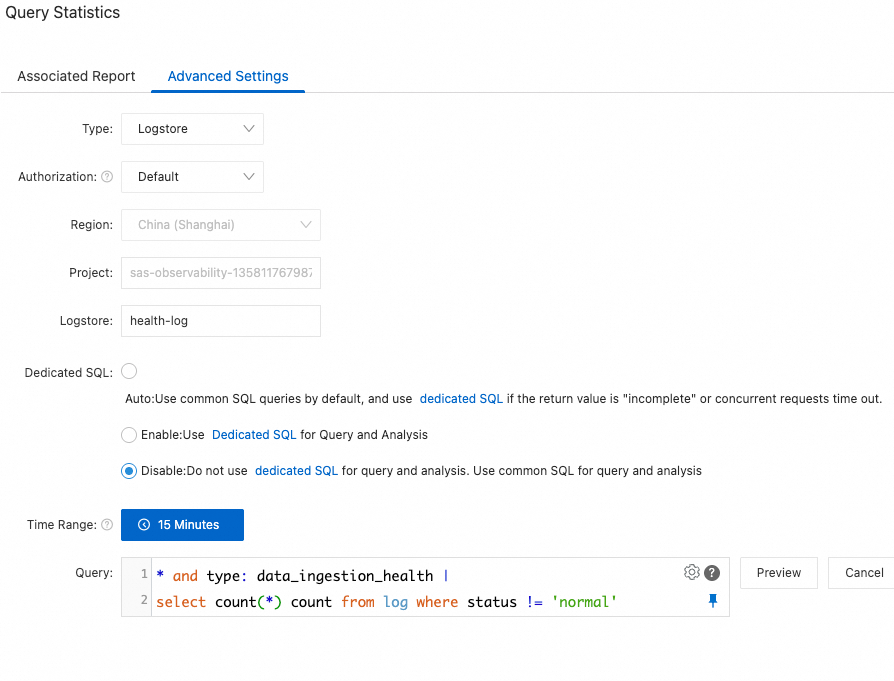Open the 15 Minutes time range selector

(182, 525)
